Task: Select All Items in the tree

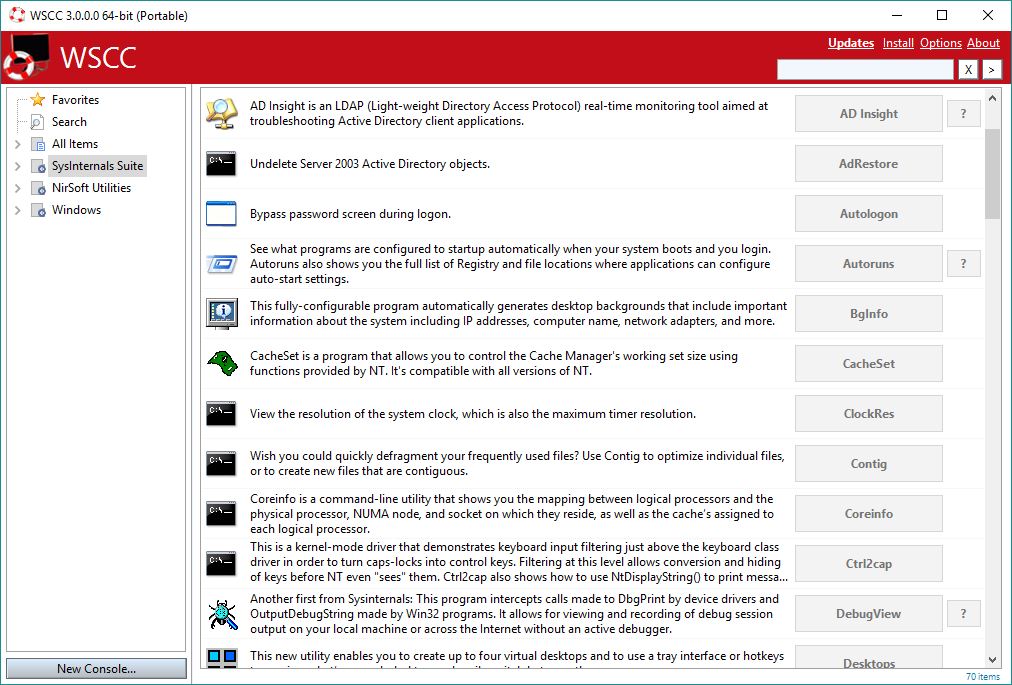Action: tap(75, 144)
